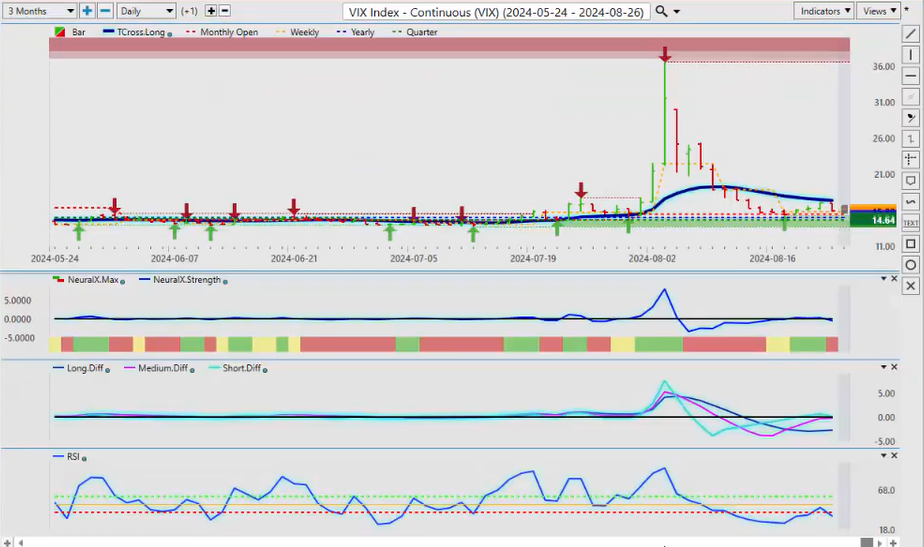This screenshot has height=547, width=924.
Task: Expand the NeuralX panel options arrow
Action: coord(882,279)
